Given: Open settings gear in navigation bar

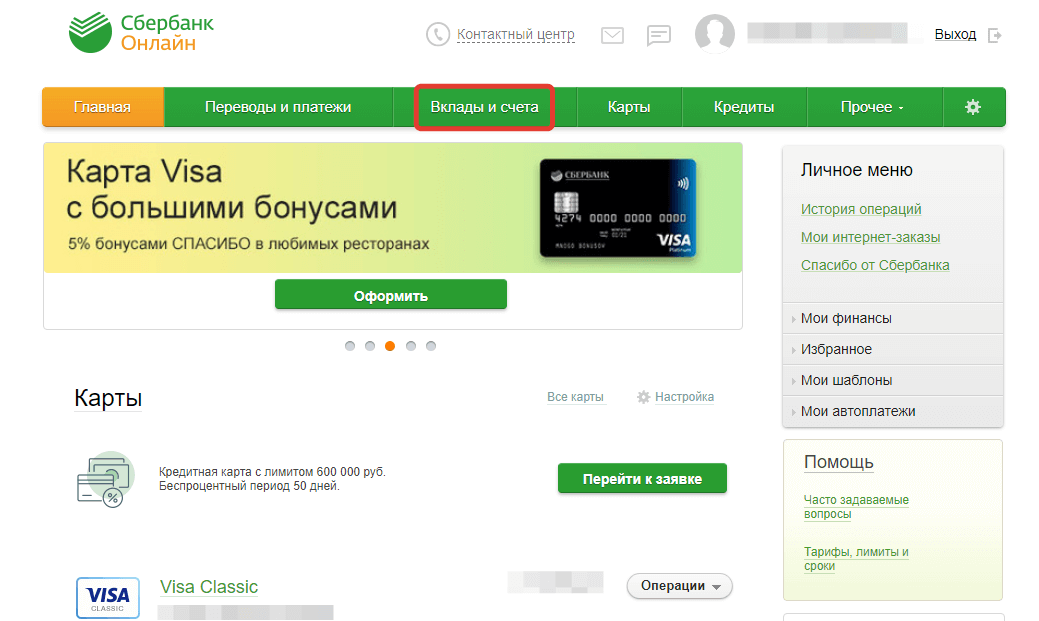Looking at the screenshot, I should [973, 107].
